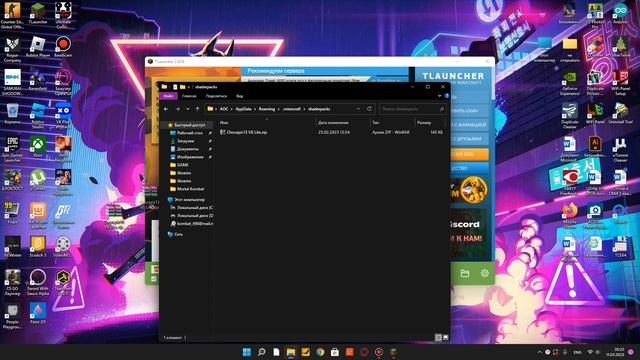Image resolution: width=640 pixels, height=360 pixels.
Task: Click the .minecraft breadcrumb segment
Action: pyautogui.click(x=292, y=109)
